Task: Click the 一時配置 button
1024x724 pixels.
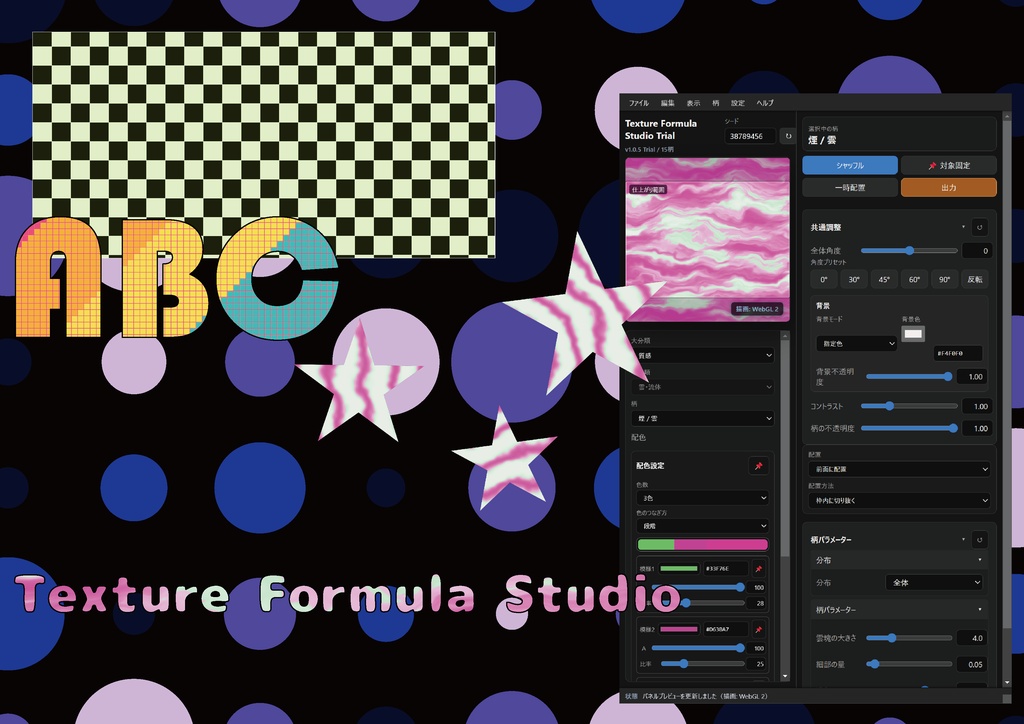Action: point(850,187)
